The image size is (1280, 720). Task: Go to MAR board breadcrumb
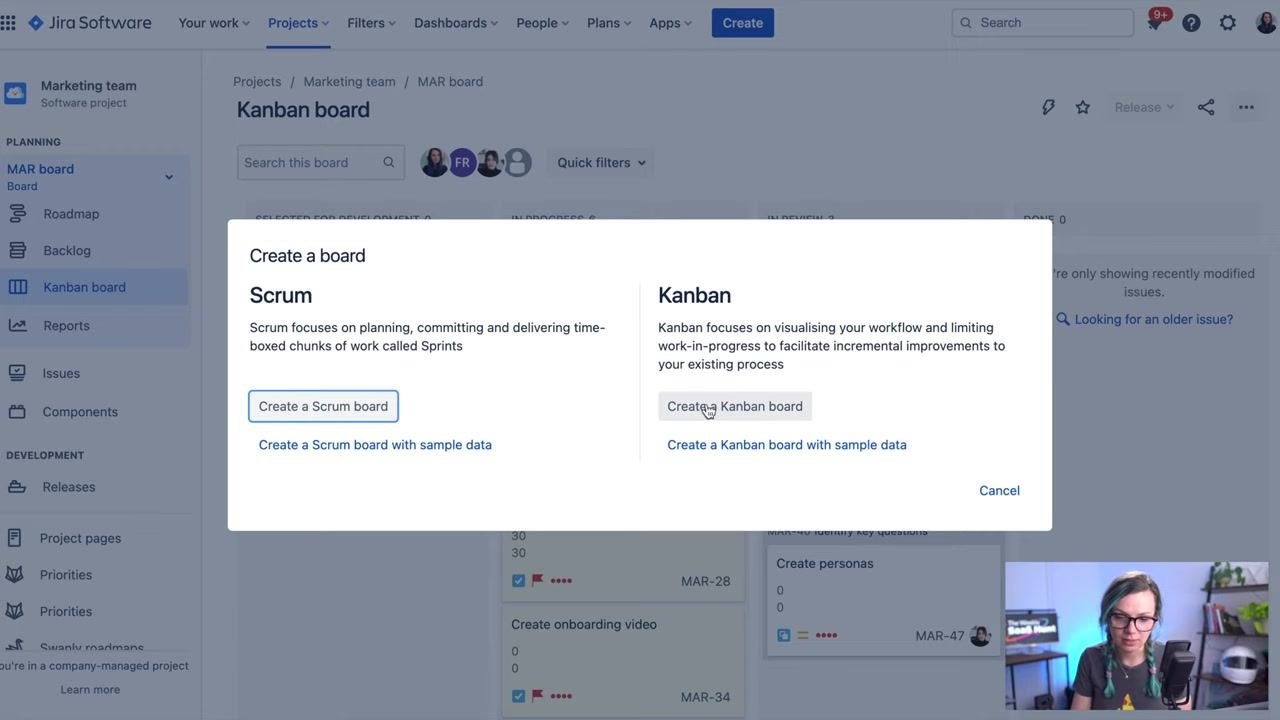[x=450, y=81]
